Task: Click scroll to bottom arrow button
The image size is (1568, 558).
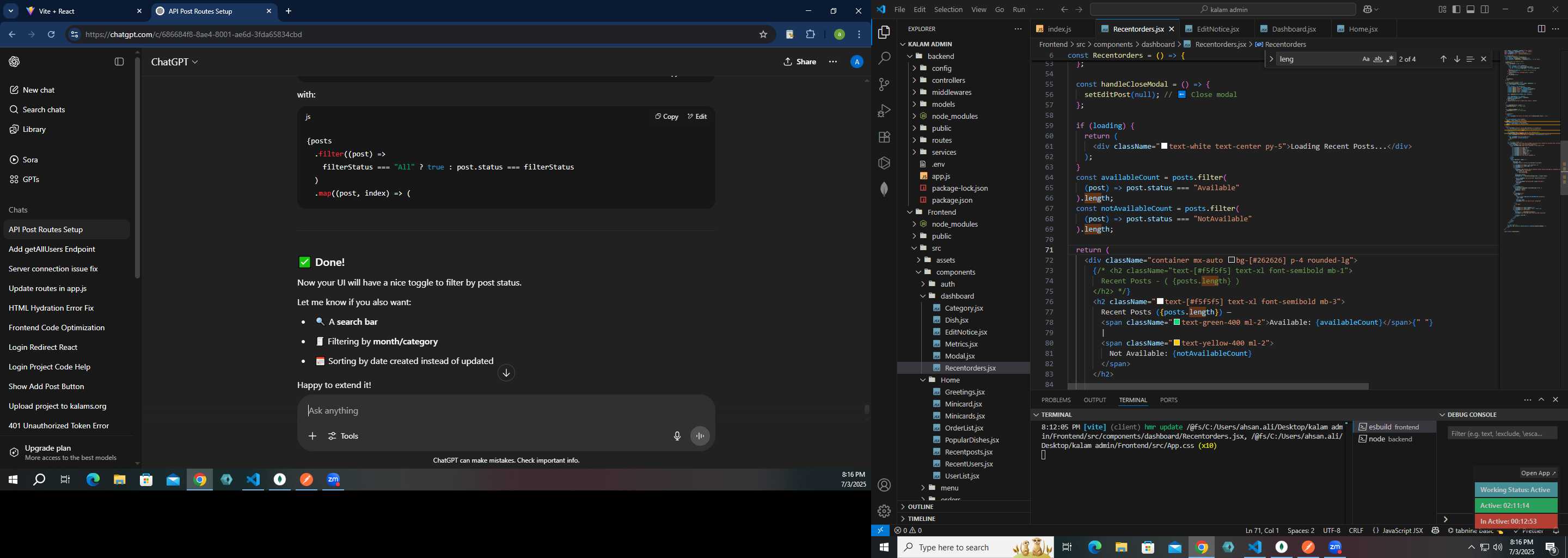Action: (506, 373)
